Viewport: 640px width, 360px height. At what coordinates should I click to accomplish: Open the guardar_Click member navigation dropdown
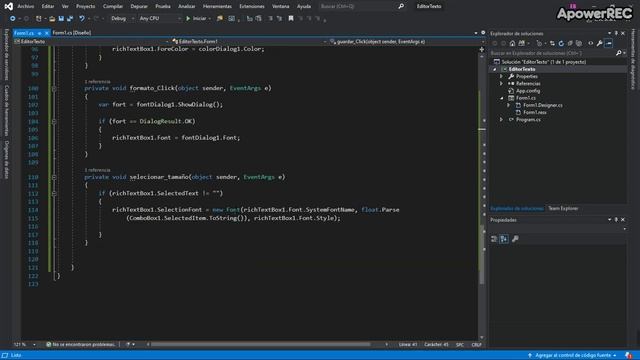point(407,41)
